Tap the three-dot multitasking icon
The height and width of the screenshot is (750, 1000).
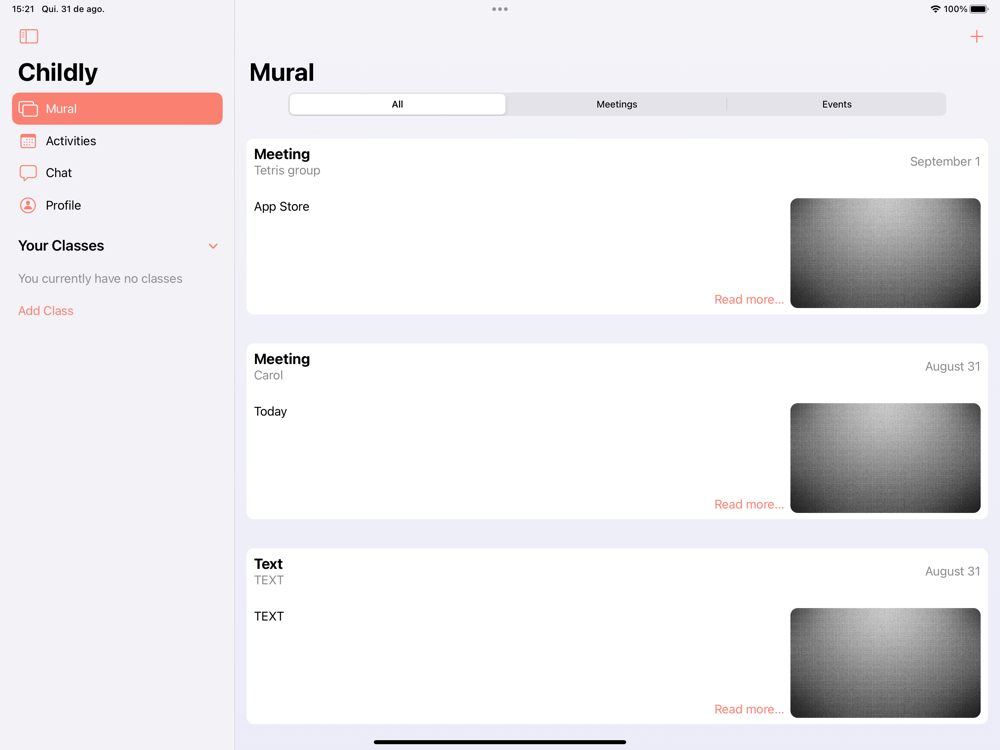point(500,9)
